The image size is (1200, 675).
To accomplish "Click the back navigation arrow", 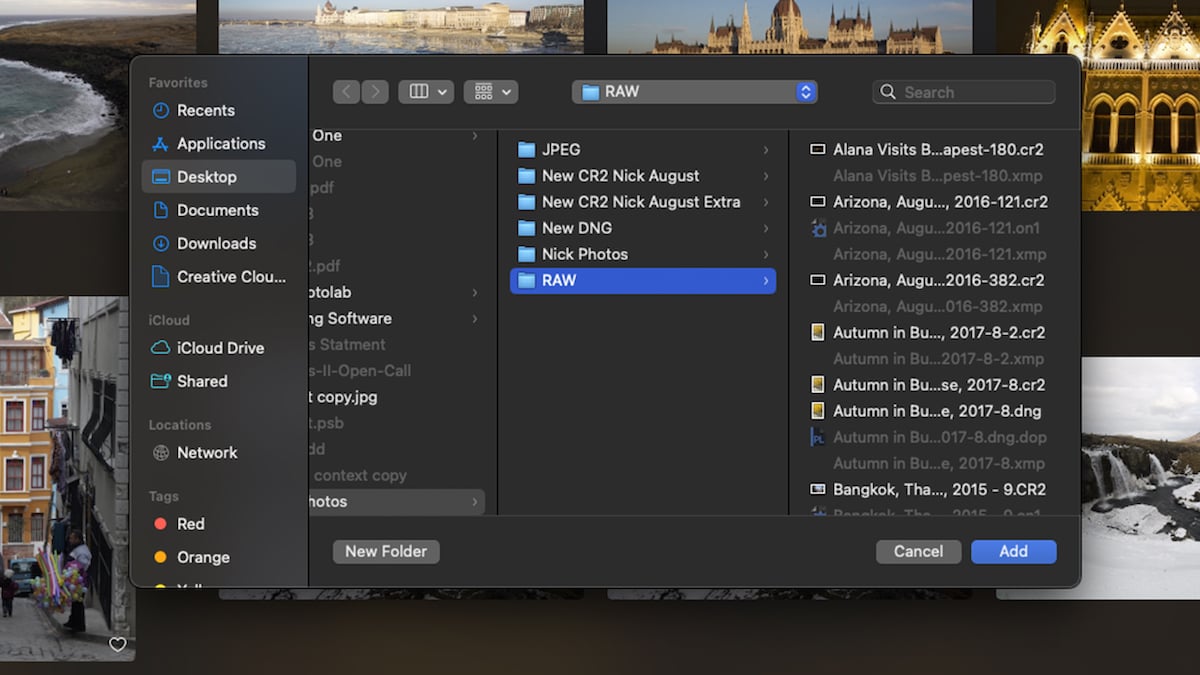I will click(345, 91).
